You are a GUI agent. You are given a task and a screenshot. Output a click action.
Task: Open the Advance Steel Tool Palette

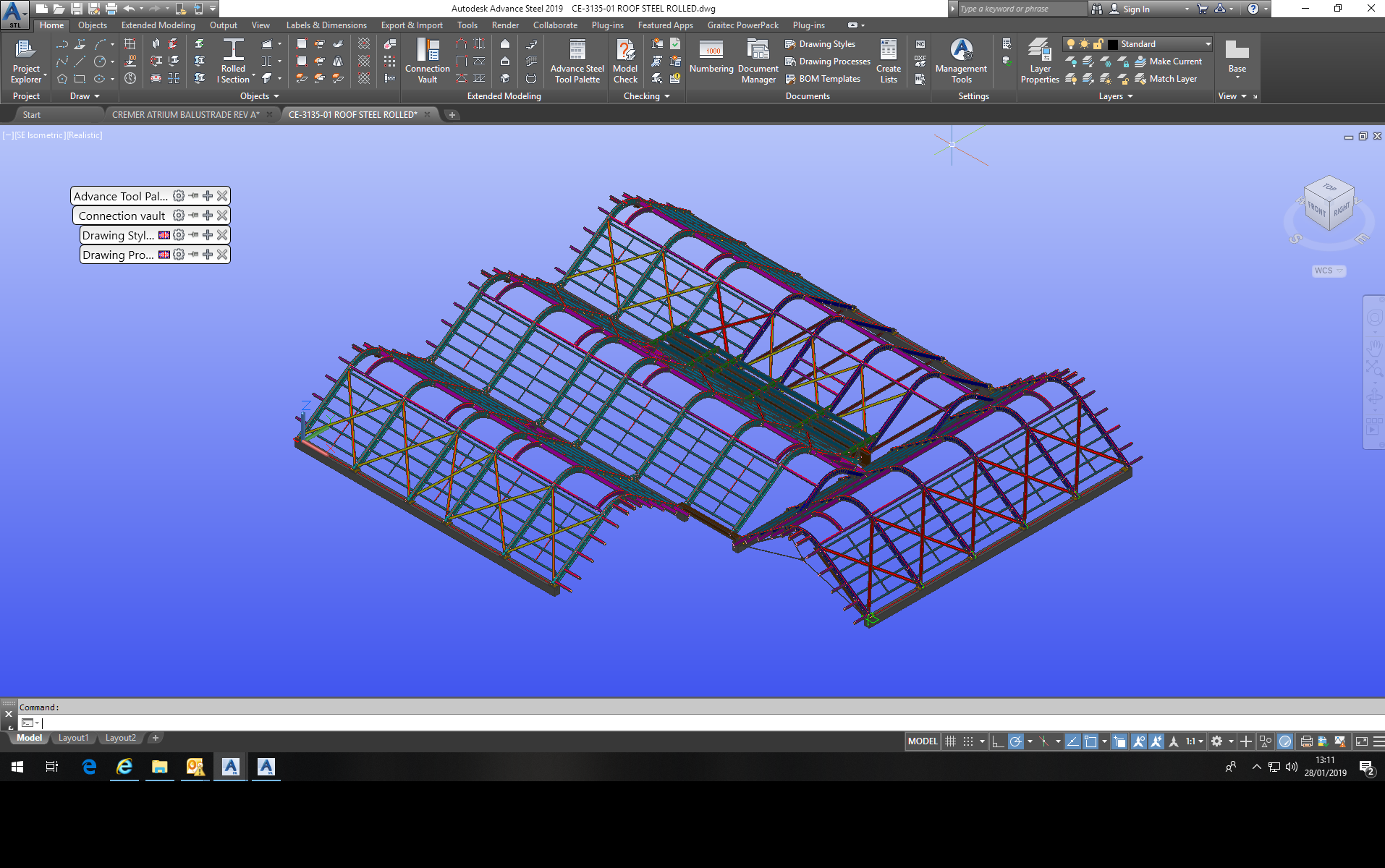click(x=575, y=61)
